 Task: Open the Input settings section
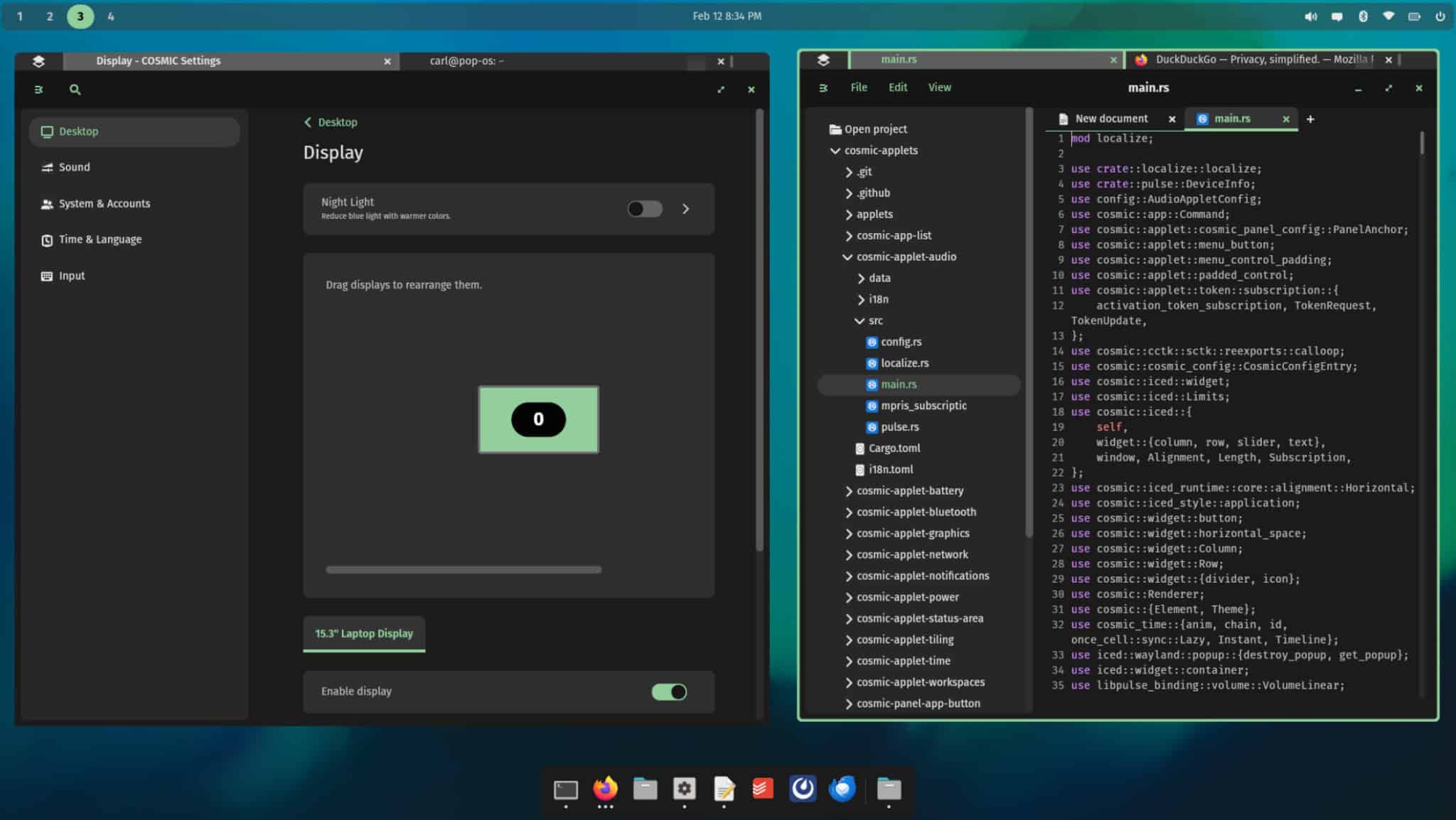(x=71, y=275)
